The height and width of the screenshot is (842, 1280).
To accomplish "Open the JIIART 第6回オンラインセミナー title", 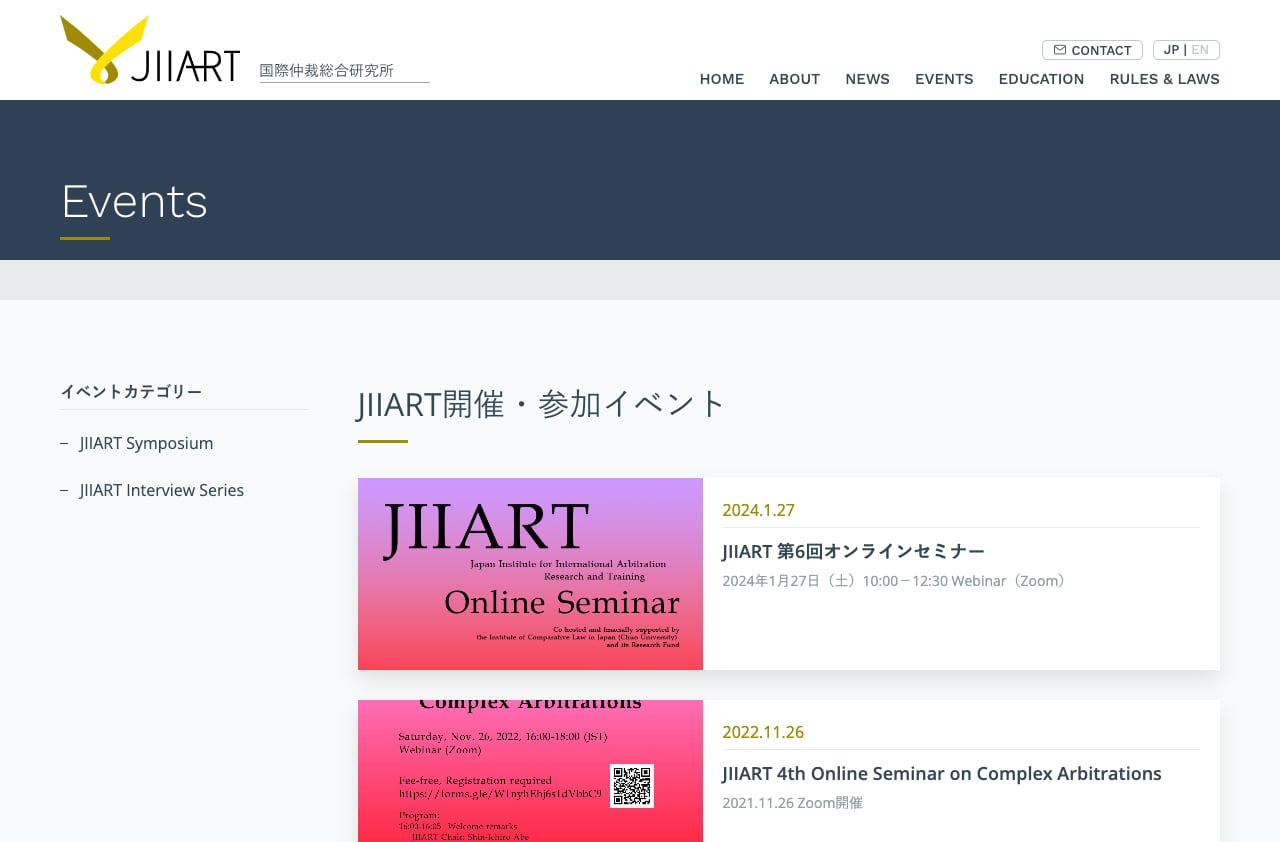I will (853, 551).
